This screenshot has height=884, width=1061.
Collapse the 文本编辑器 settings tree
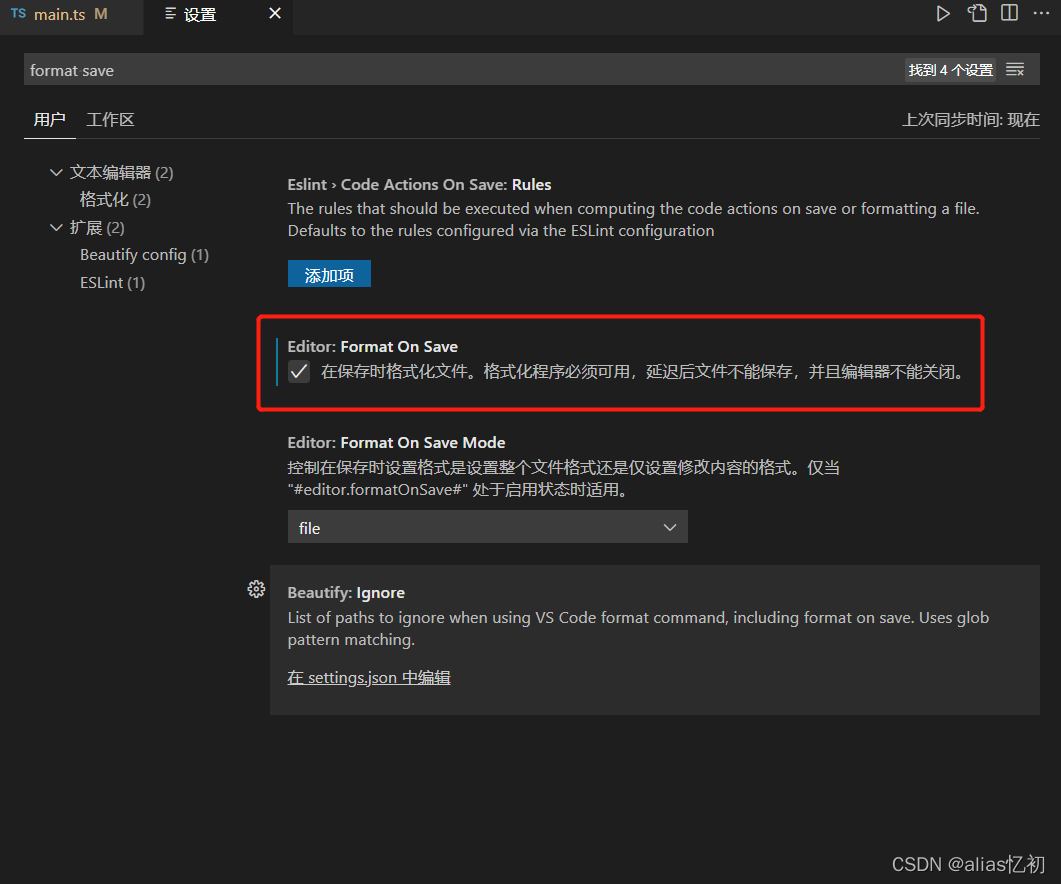coord(56,172)
